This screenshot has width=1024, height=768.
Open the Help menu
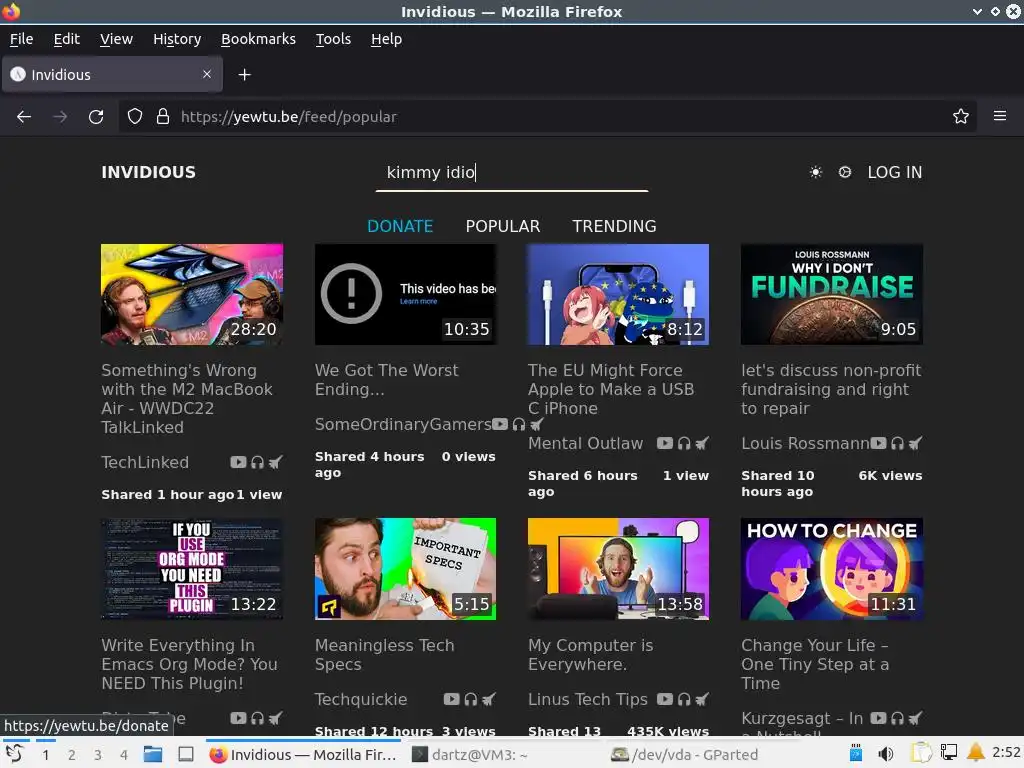[387, 39]
